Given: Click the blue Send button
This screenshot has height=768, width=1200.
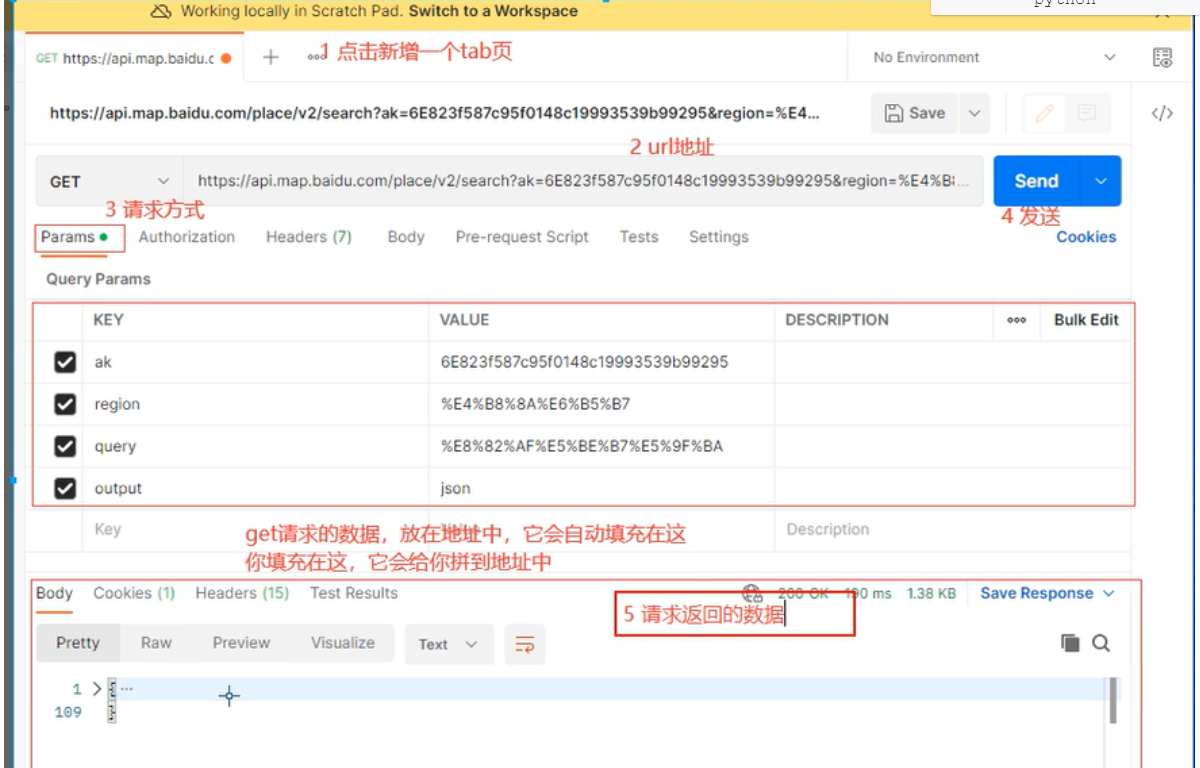Looking at the screenshot, I should point(1037,181).
